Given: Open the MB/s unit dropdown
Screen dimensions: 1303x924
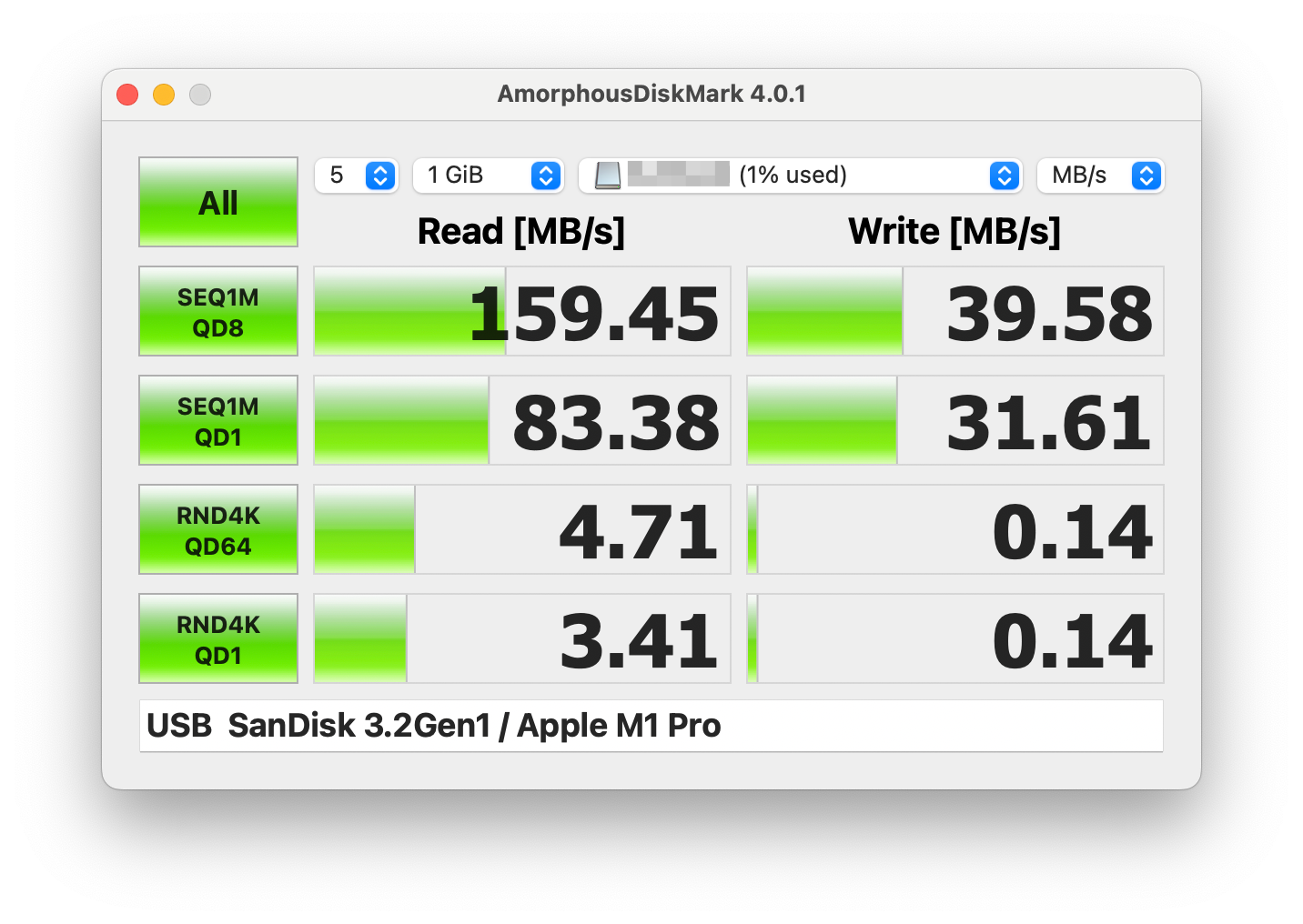Looking at the screenshot, I should [1101, 176].
